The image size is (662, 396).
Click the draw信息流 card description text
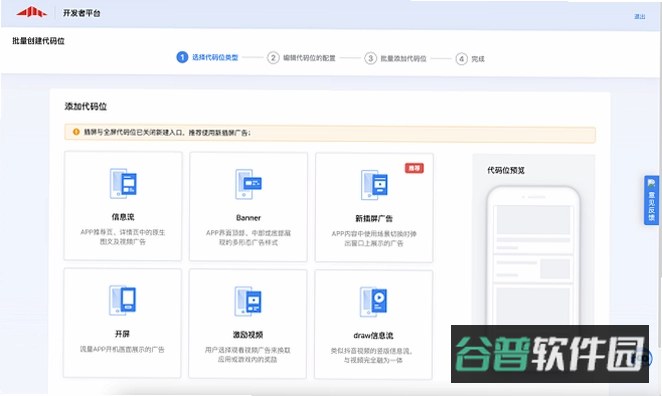(x=373, y=355)
